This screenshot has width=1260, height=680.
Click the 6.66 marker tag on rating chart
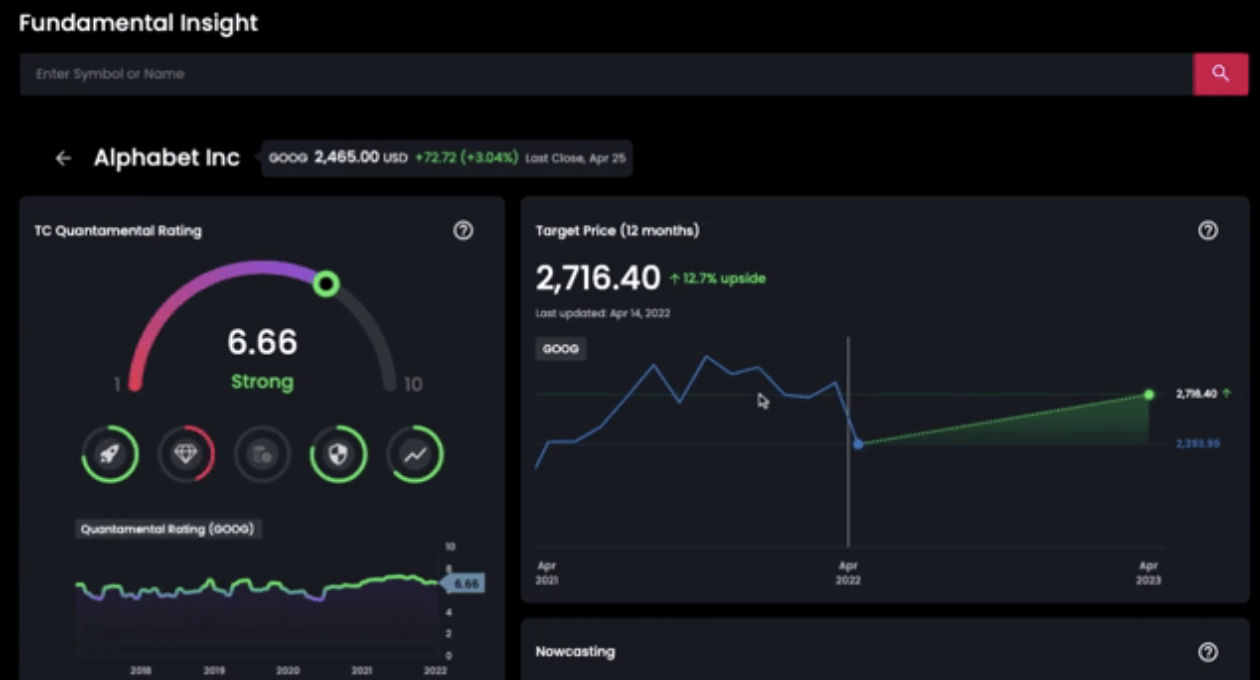point(464,583)
